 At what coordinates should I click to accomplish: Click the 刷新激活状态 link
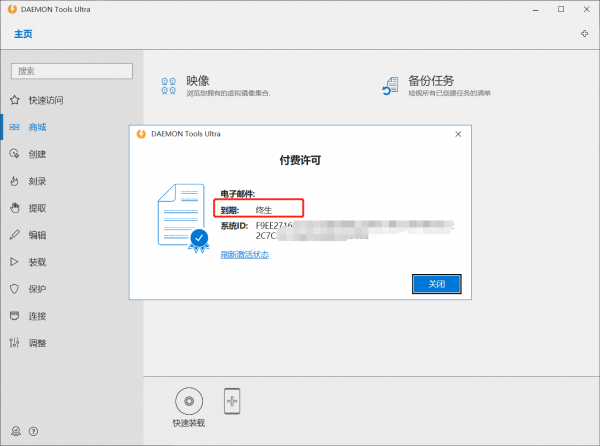coord(245,254)
